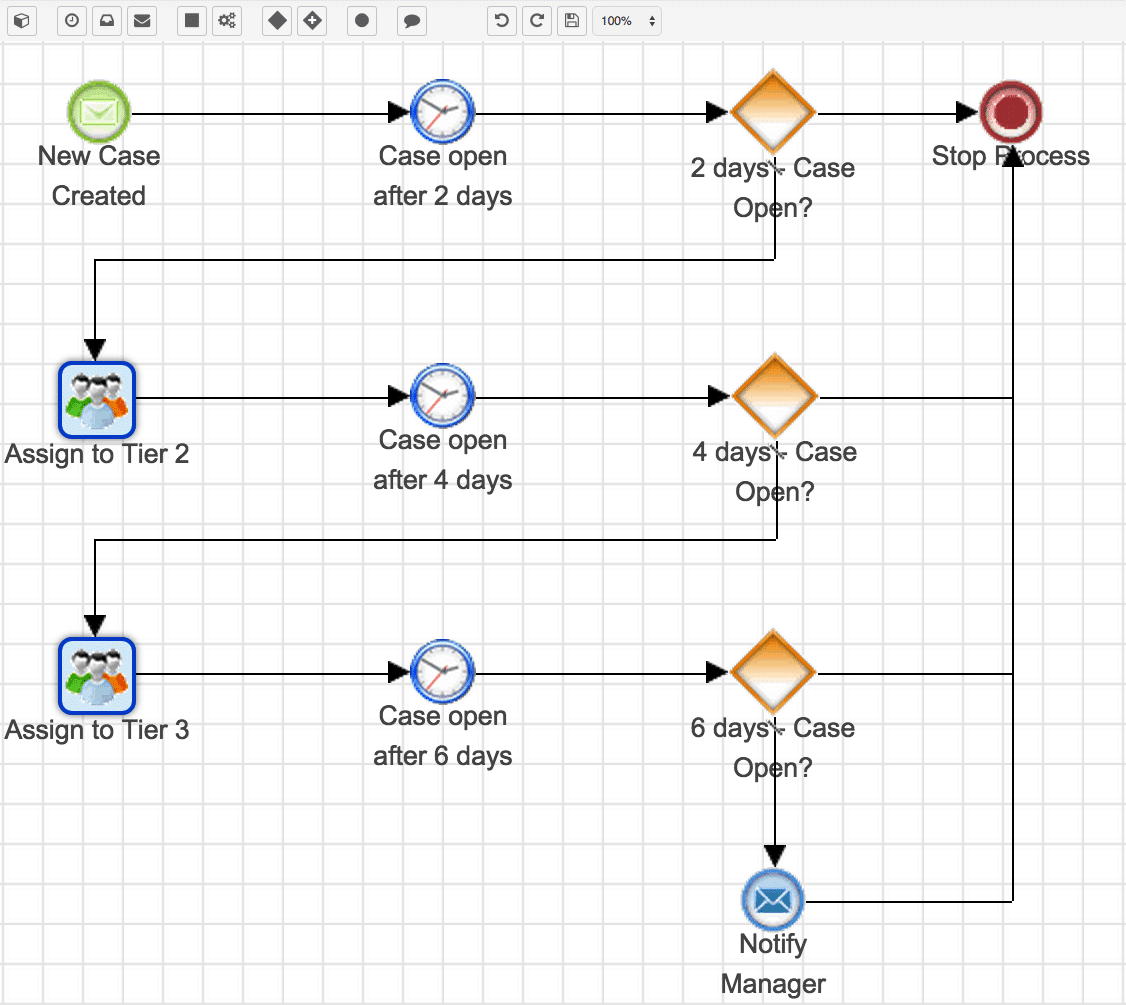Select the Stop Process end event
This screenshot has width=1126, height=1005.
(1011, 112)
